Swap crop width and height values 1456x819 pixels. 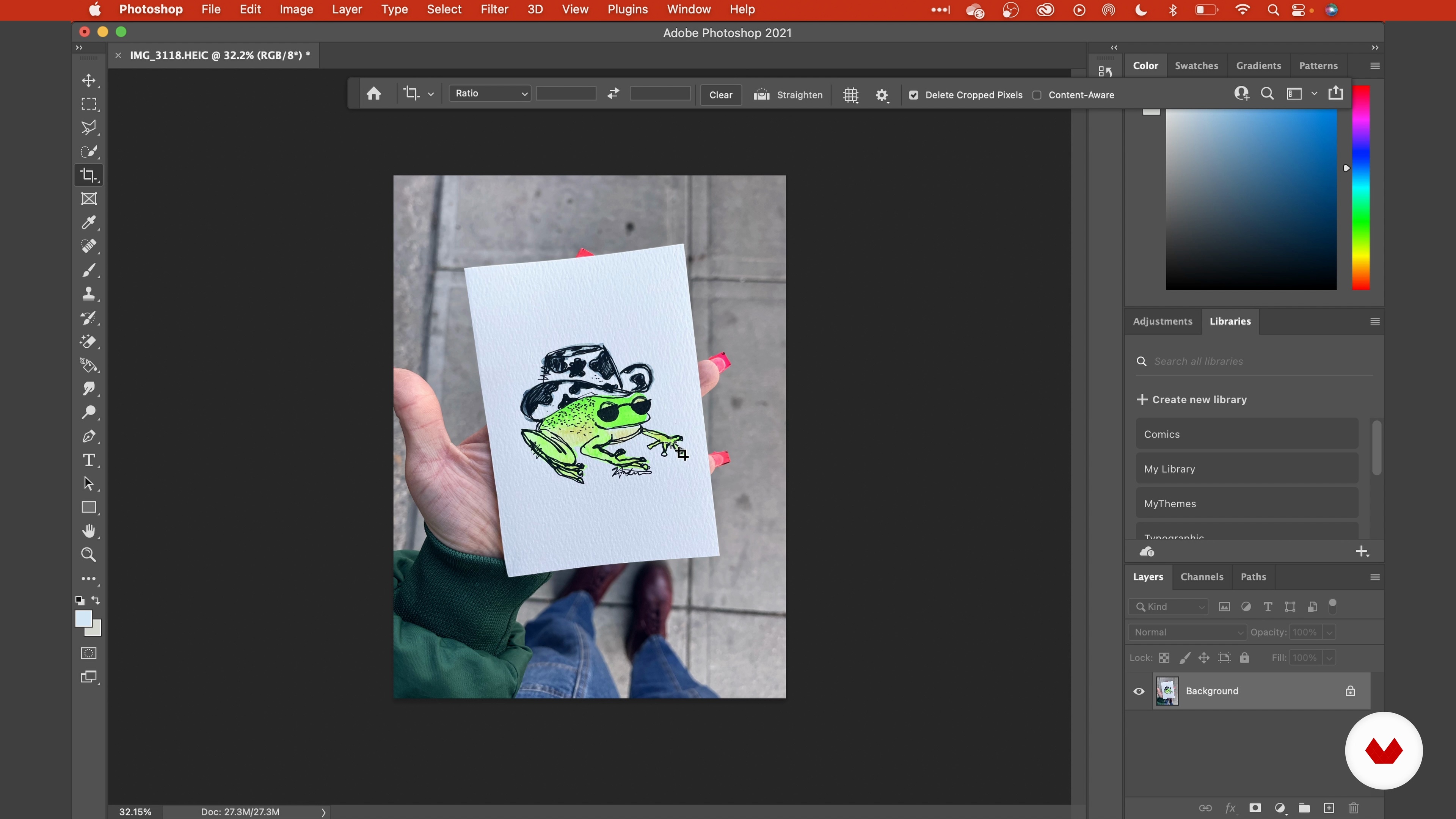(613, 94)
